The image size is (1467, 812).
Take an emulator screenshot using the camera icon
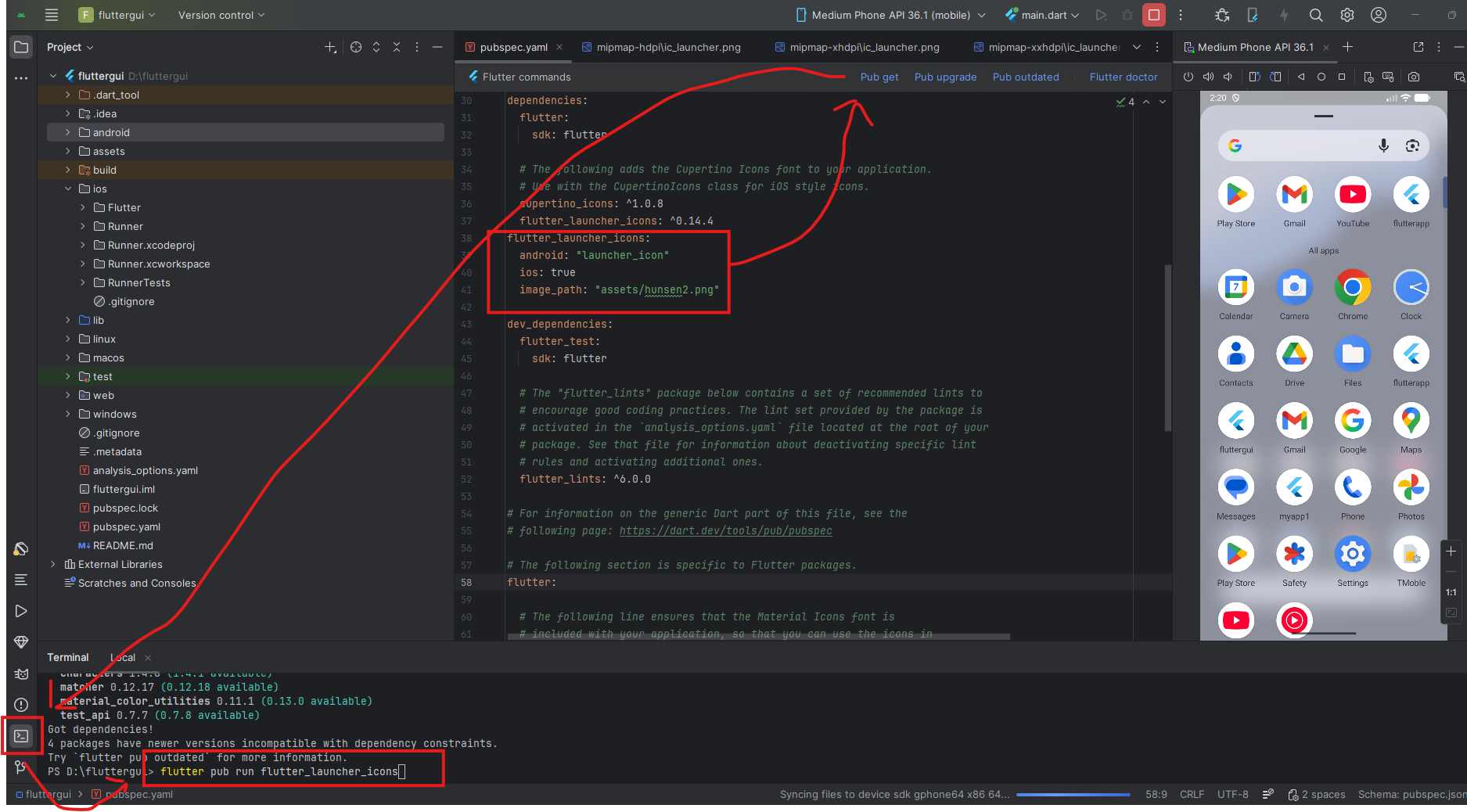pyautogui.click(x=1413, y=77)
